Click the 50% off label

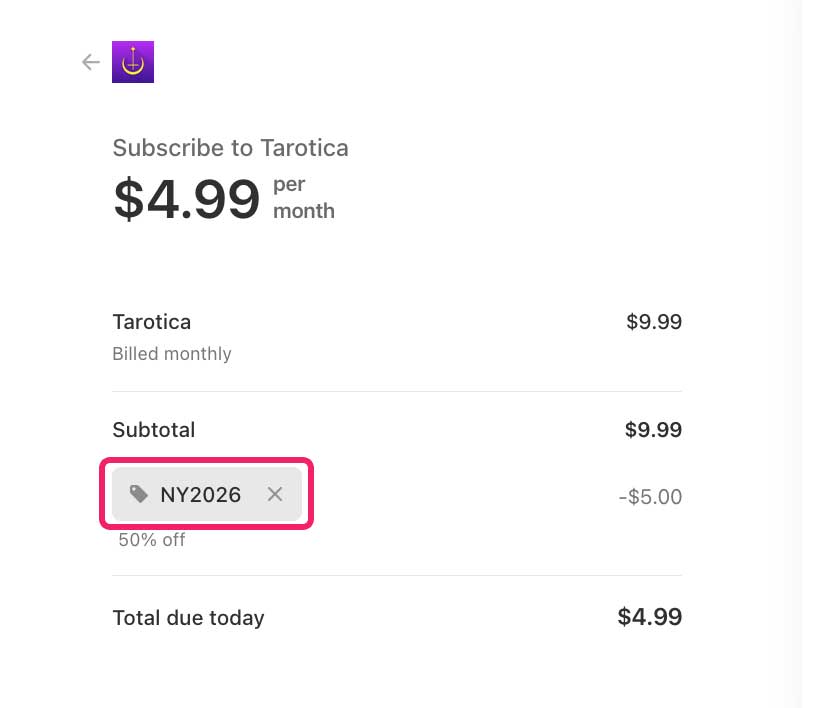pos(152,540)
